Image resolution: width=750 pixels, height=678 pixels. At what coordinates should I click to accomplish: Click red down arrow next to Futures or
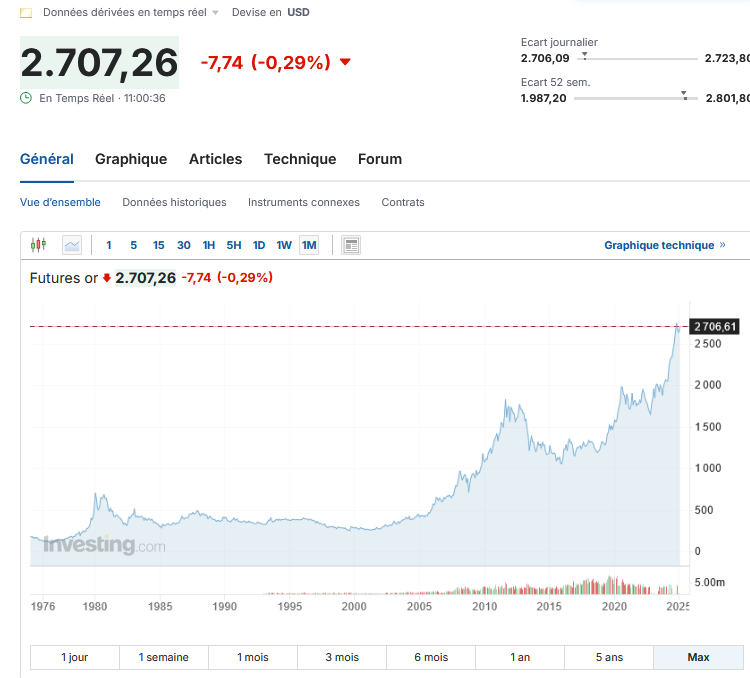107,278
